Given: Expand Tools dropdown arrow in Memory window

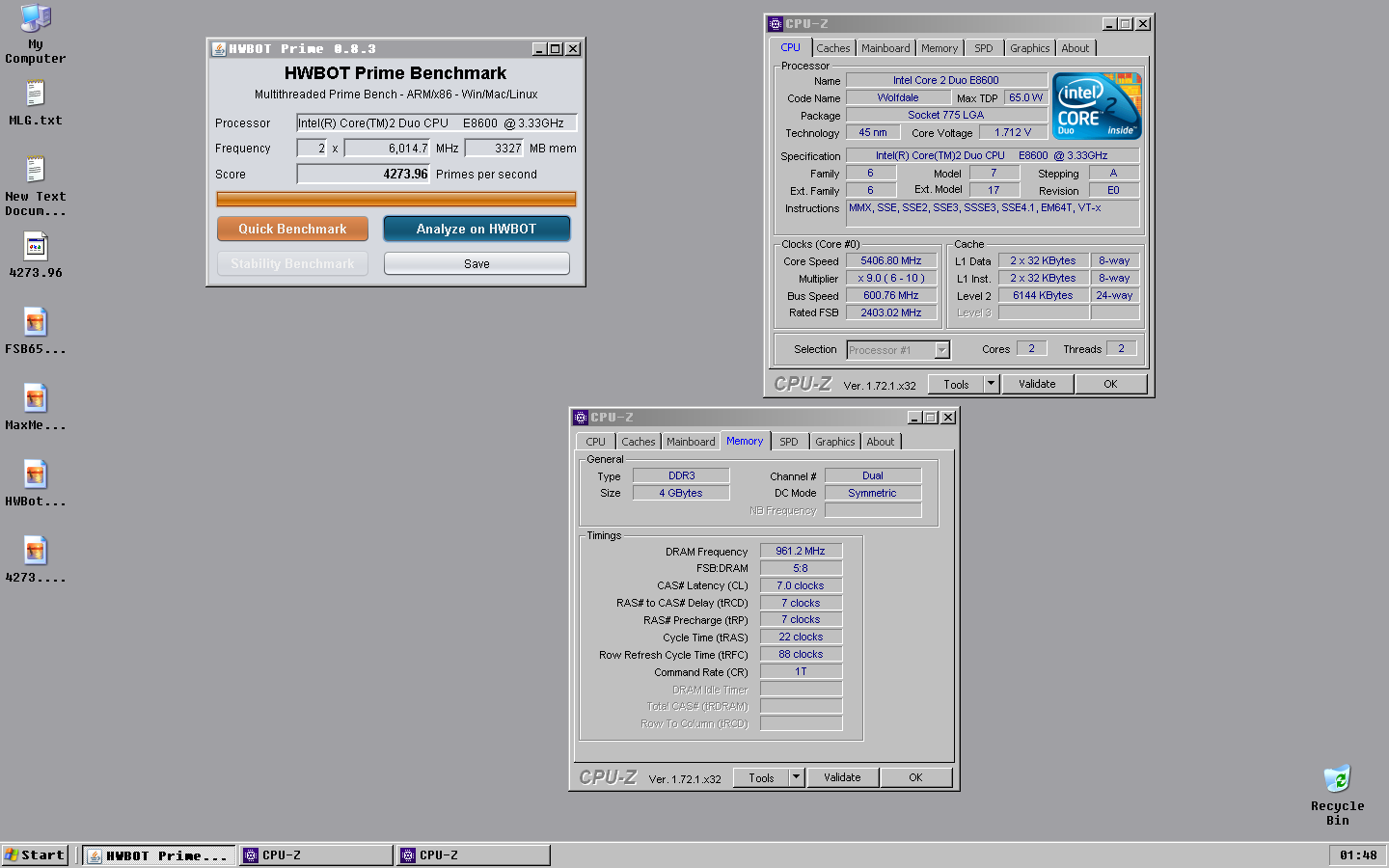Looking at the screenshot, I should coord(796,777).
